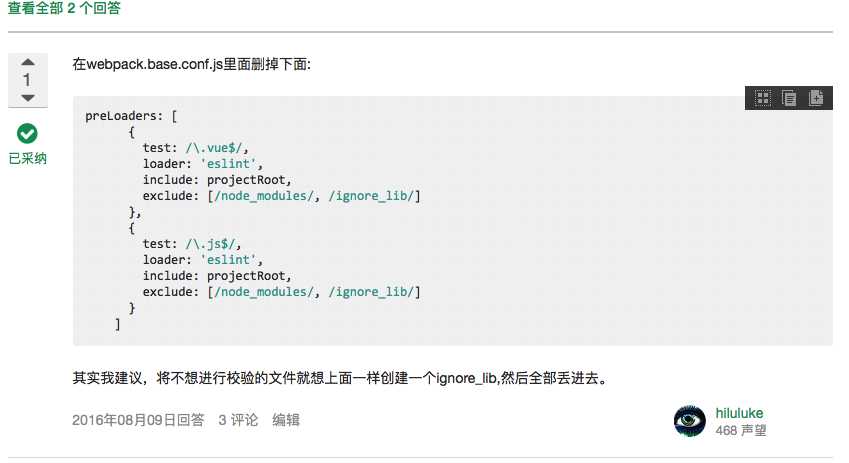
Task: Visit the hiluluke user profile link
Action: tap(740, 412)
